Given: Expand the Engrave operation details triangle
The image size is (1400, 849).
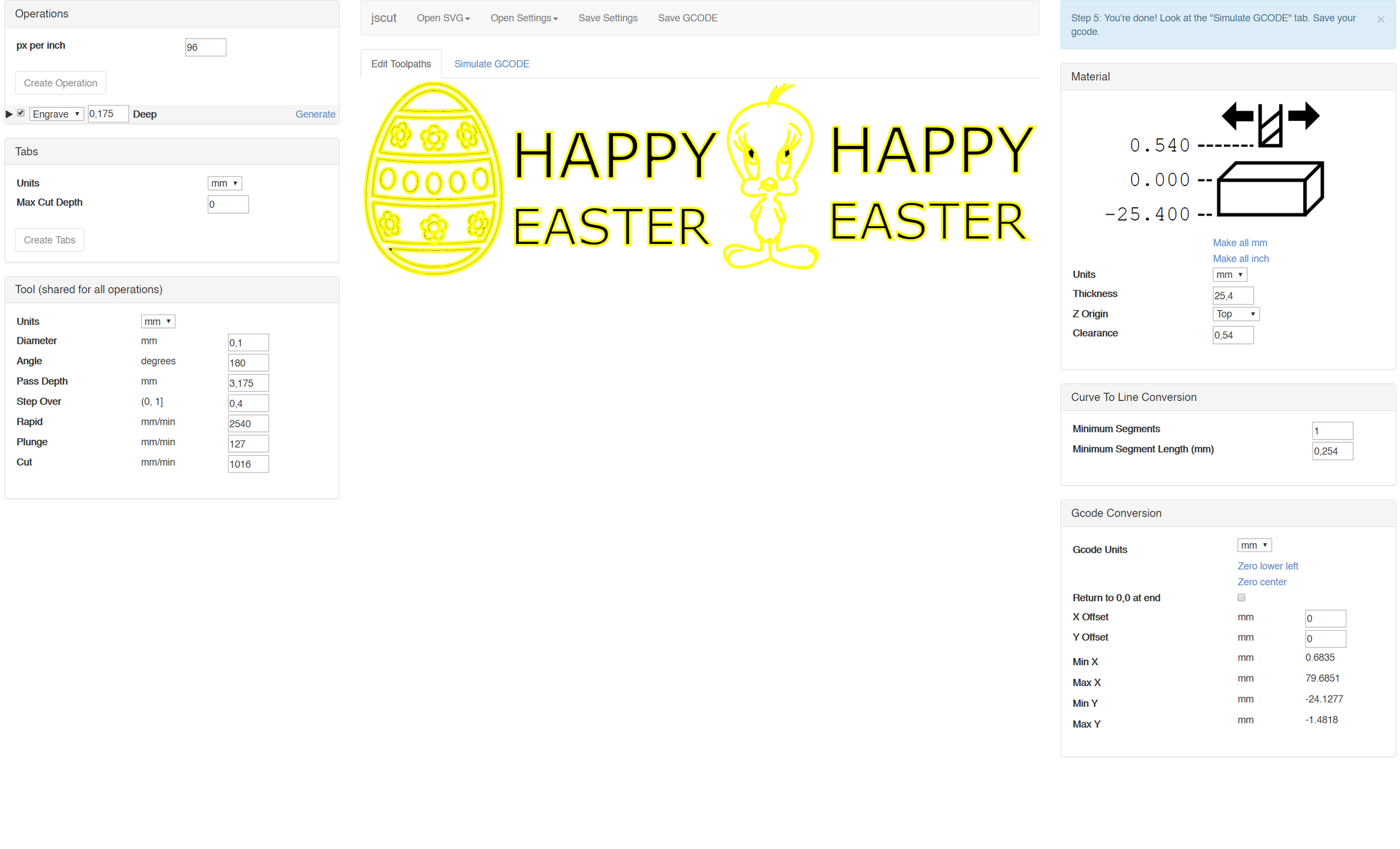Looking at the screenshot, I should click(9, 114).
